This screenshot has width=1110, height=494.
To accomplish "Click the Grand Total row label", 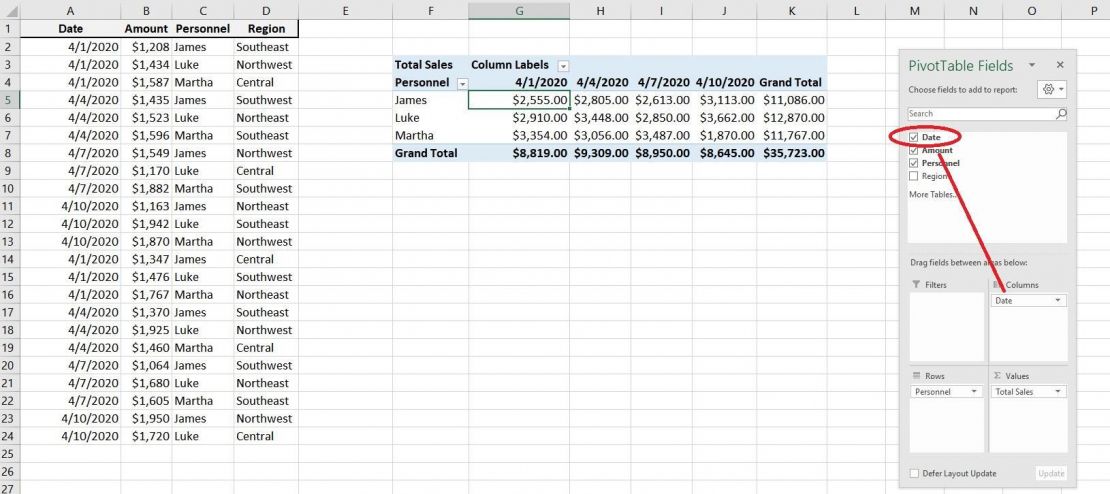I will (430, 153).
